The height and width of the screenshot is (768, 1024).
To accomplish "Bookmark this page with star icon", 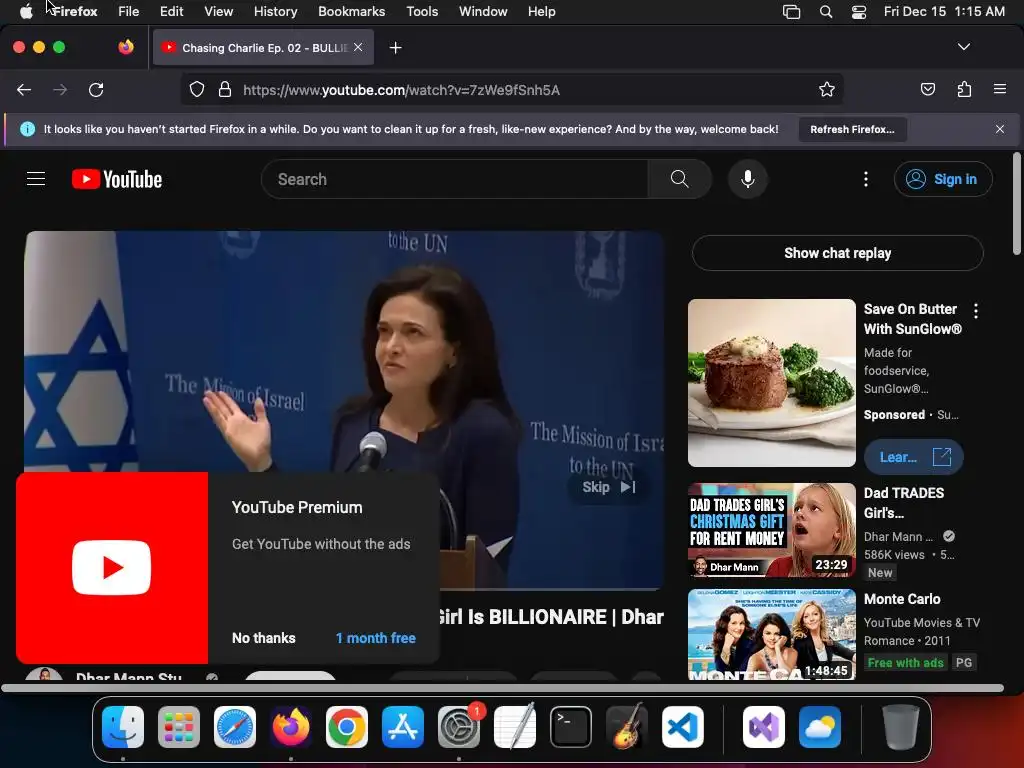I will point(827,89).
